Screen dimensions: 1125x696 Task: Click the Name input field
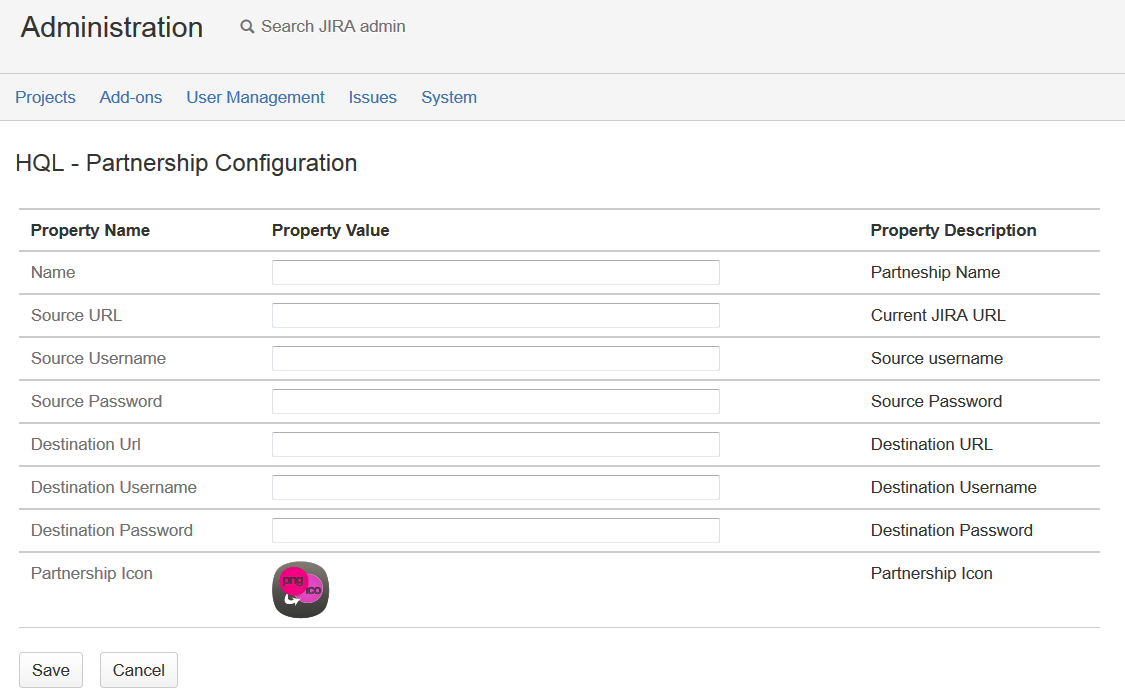(495, 272)
